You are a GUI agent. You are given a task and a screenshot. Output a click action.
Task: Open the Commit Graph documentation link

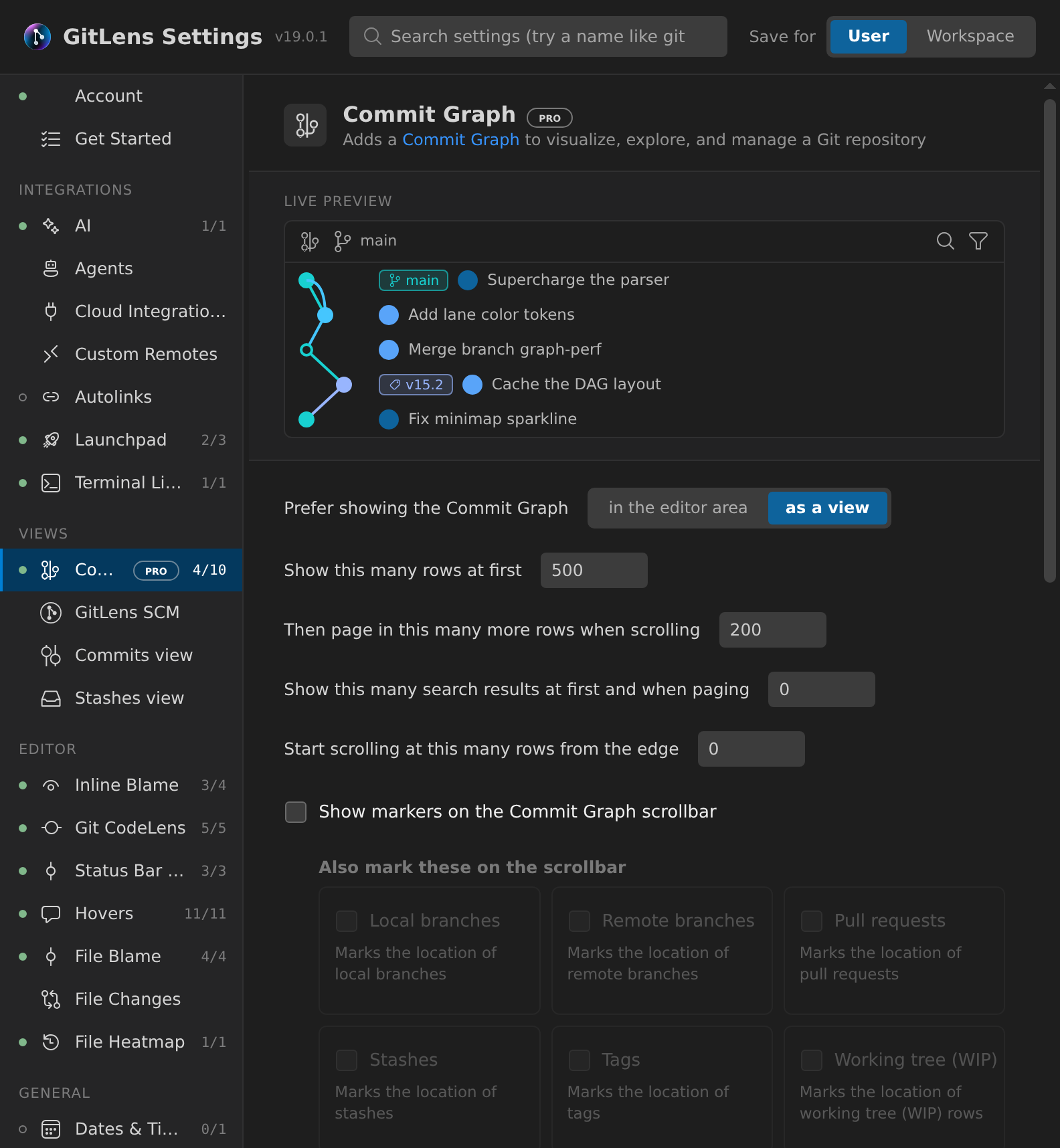tap(460, 140)
